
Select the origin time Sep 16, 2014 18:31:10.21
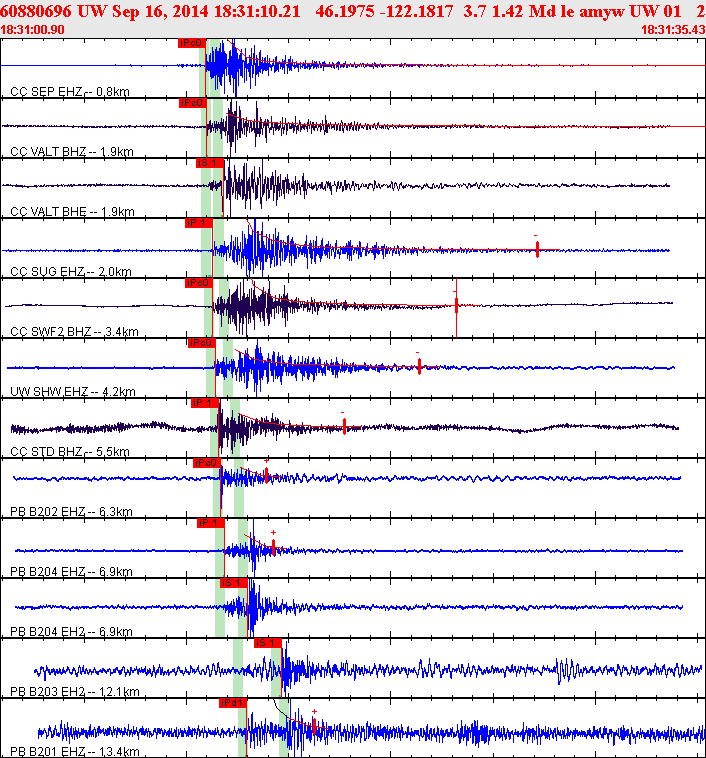pos(206,11)
